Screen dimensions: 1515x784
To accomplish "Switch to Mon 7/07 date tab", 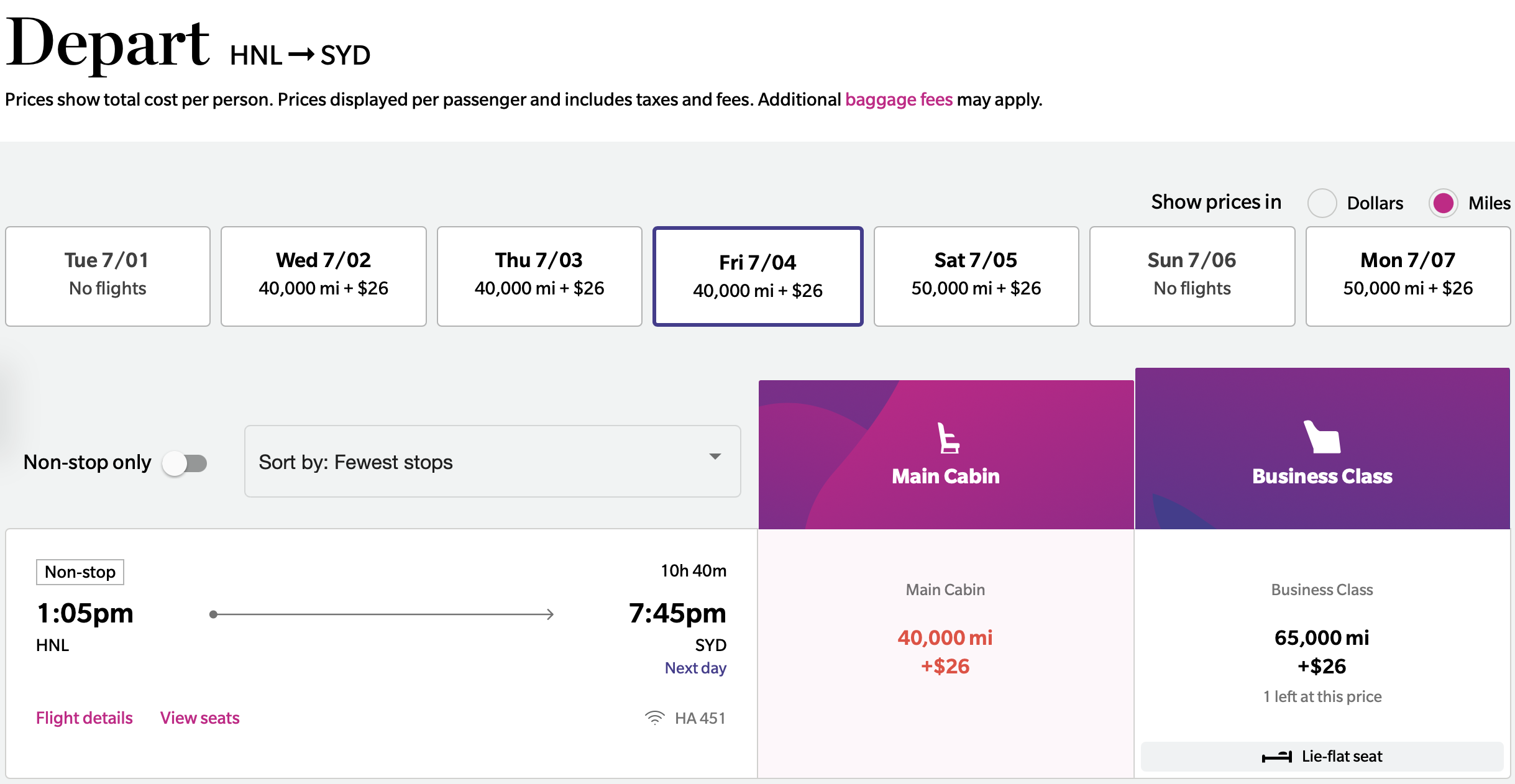I will [1408, 276].
